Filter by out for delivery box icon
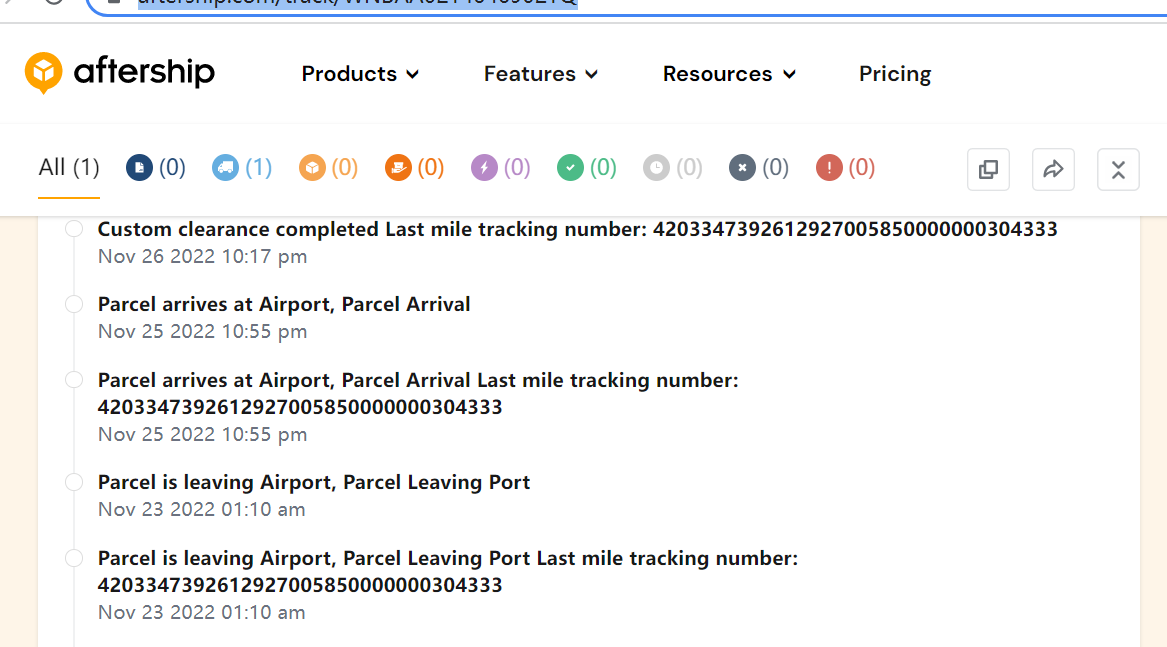The width and height of the screenshot is (1167, 647). pyautogui.click(x=312, y=168)
